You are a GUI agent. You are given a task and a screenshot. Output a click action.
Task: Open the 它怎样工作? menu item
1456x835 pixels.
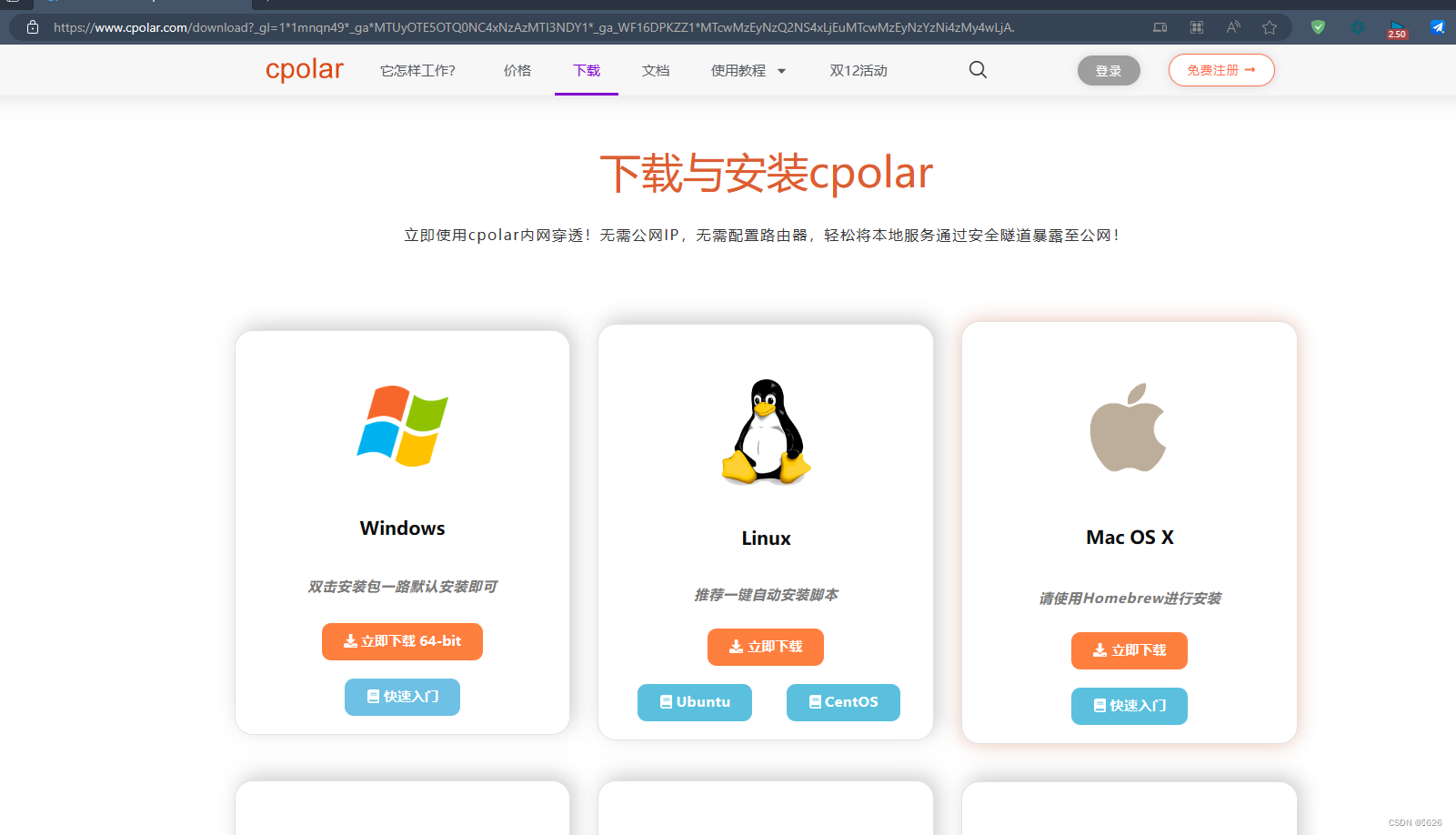click(417, 71)
